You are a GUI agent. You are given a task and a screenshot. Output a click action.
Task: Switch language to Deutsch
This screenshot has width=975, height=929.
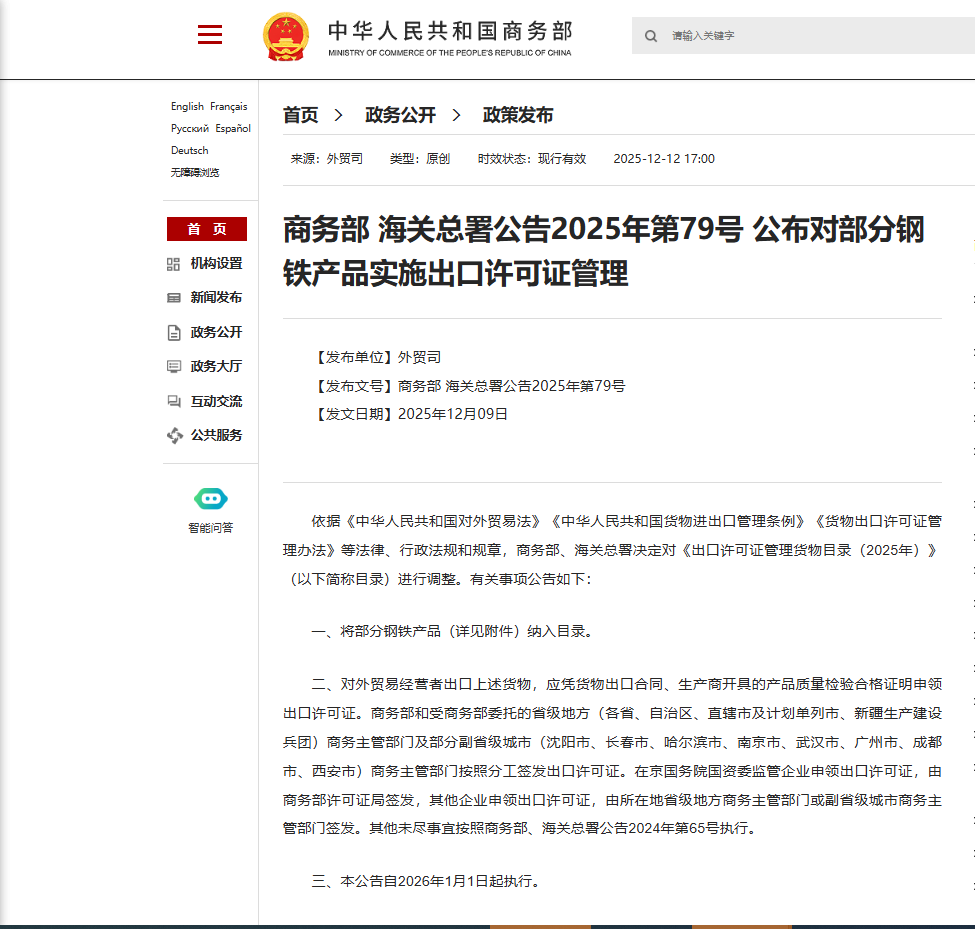pyautogui.click(x=189, y=150)
